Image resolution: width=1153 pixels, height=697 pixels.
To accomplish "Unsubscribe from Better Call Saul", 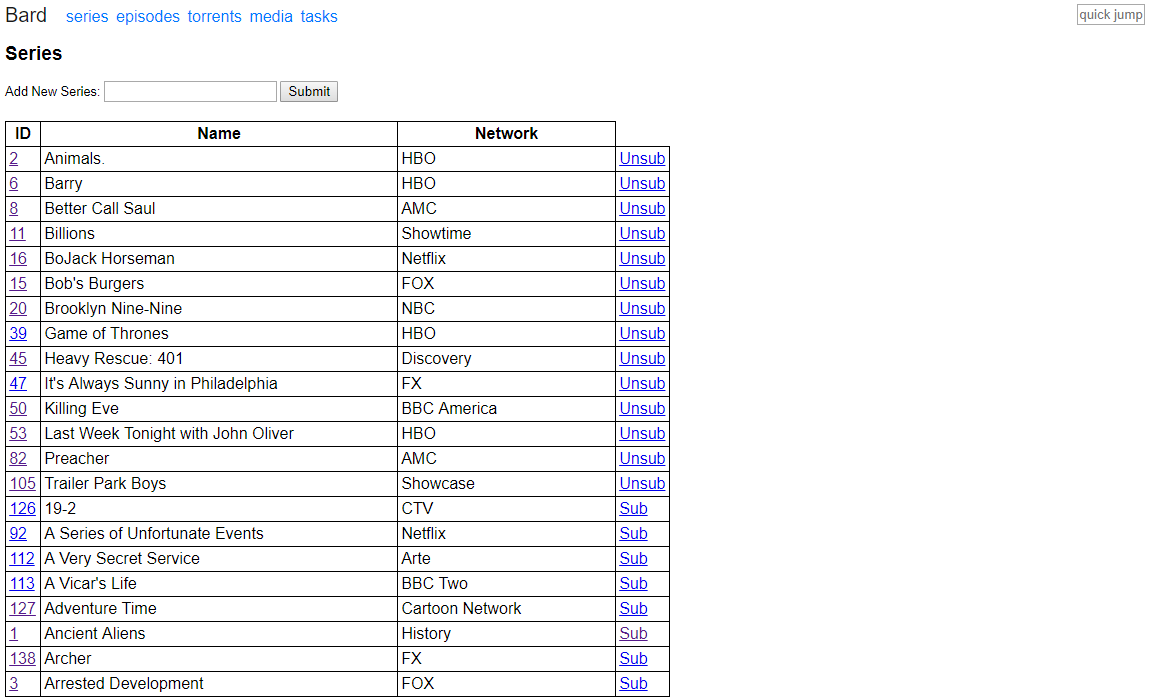I will (x=642, y=208).
